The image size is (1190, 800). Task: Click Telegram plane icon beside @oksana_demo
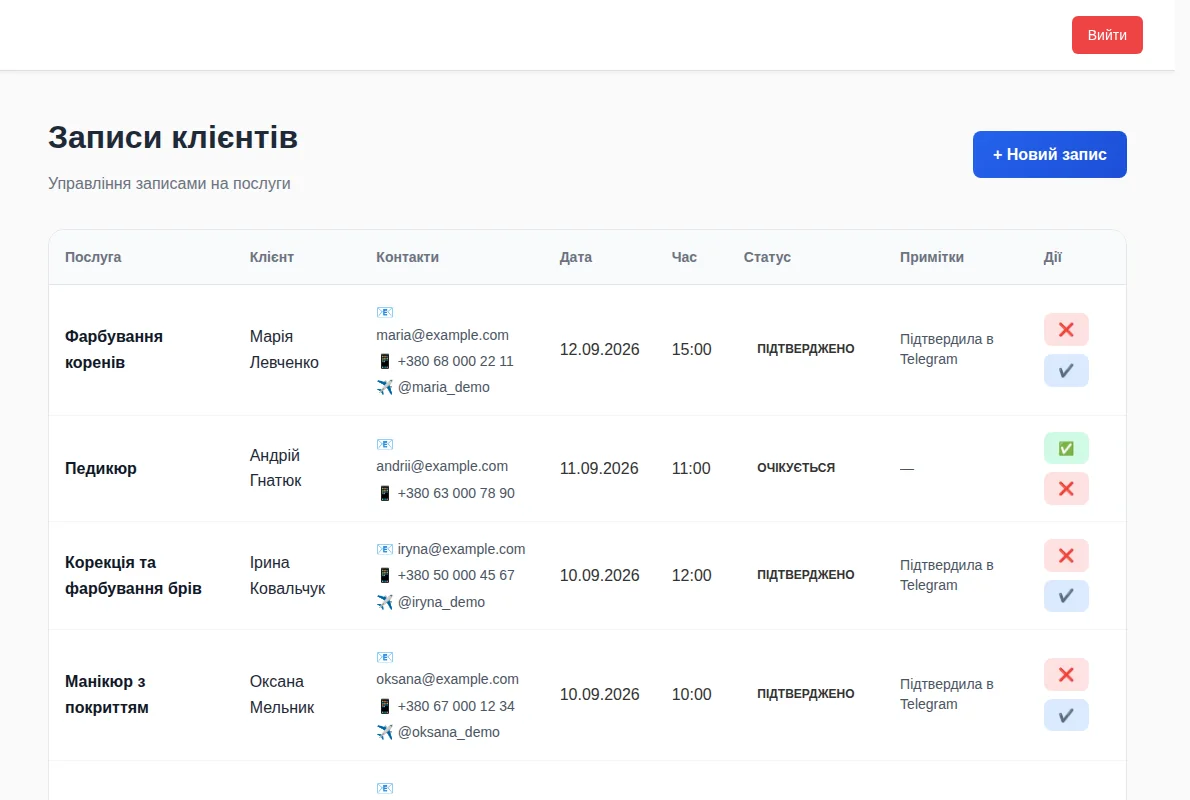[385, 732]
